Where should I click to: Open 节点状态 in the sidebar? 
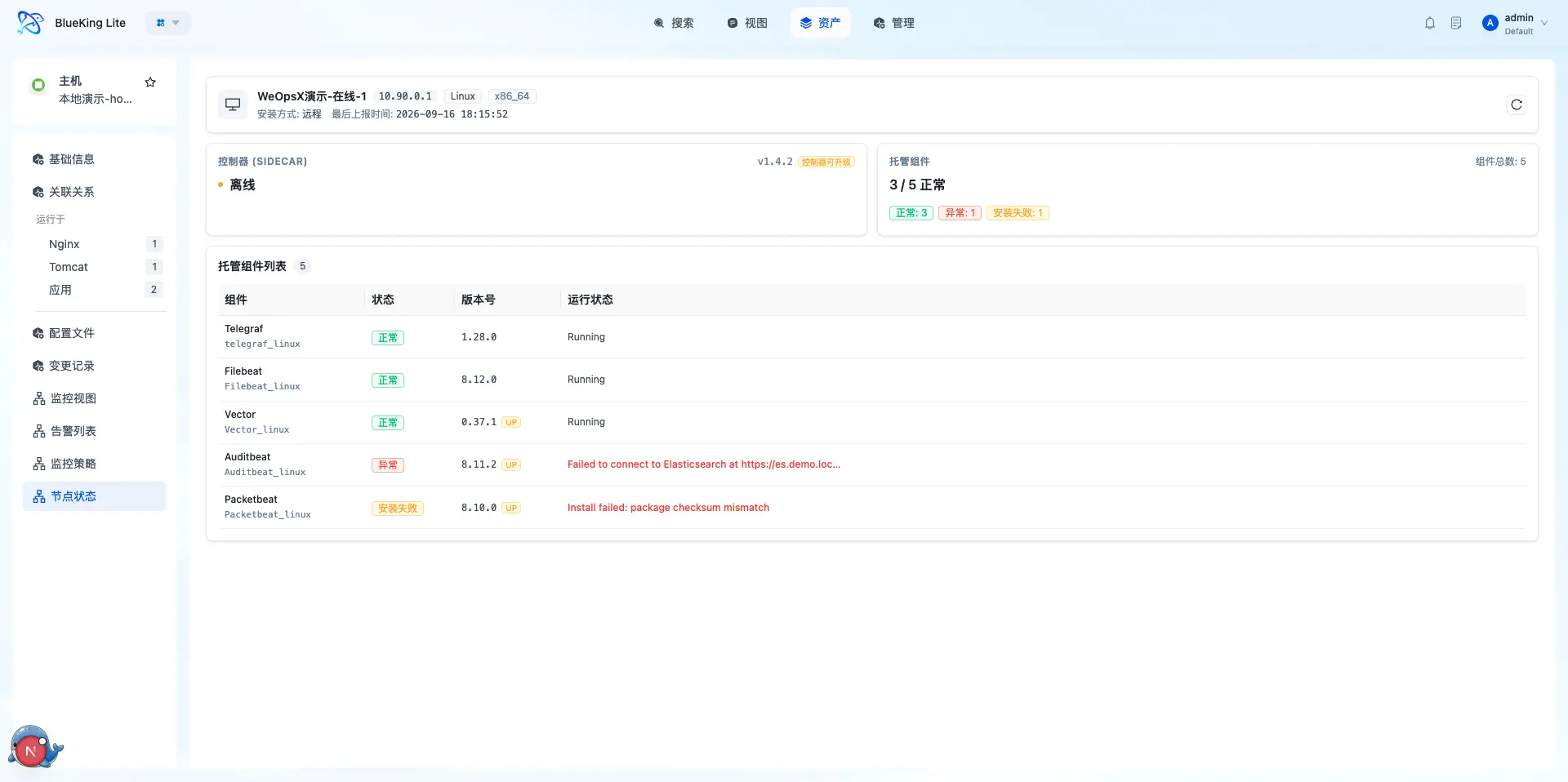(95, 496)
